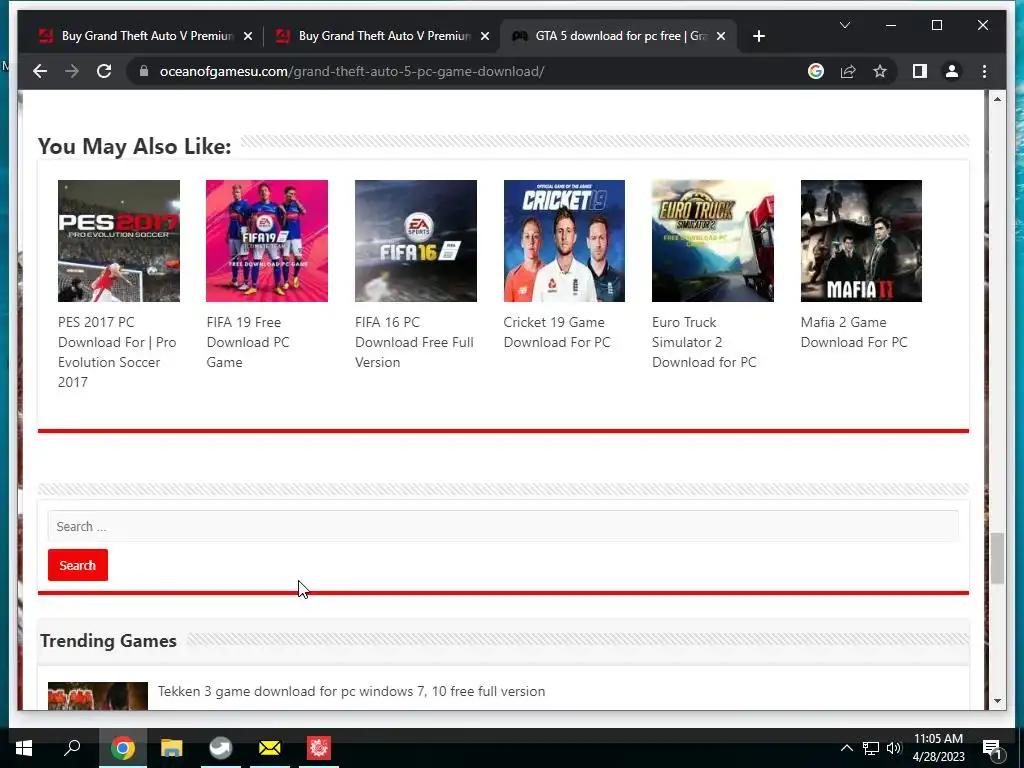Reload the current page
The image size is (1024, 768).
[104, 71]
